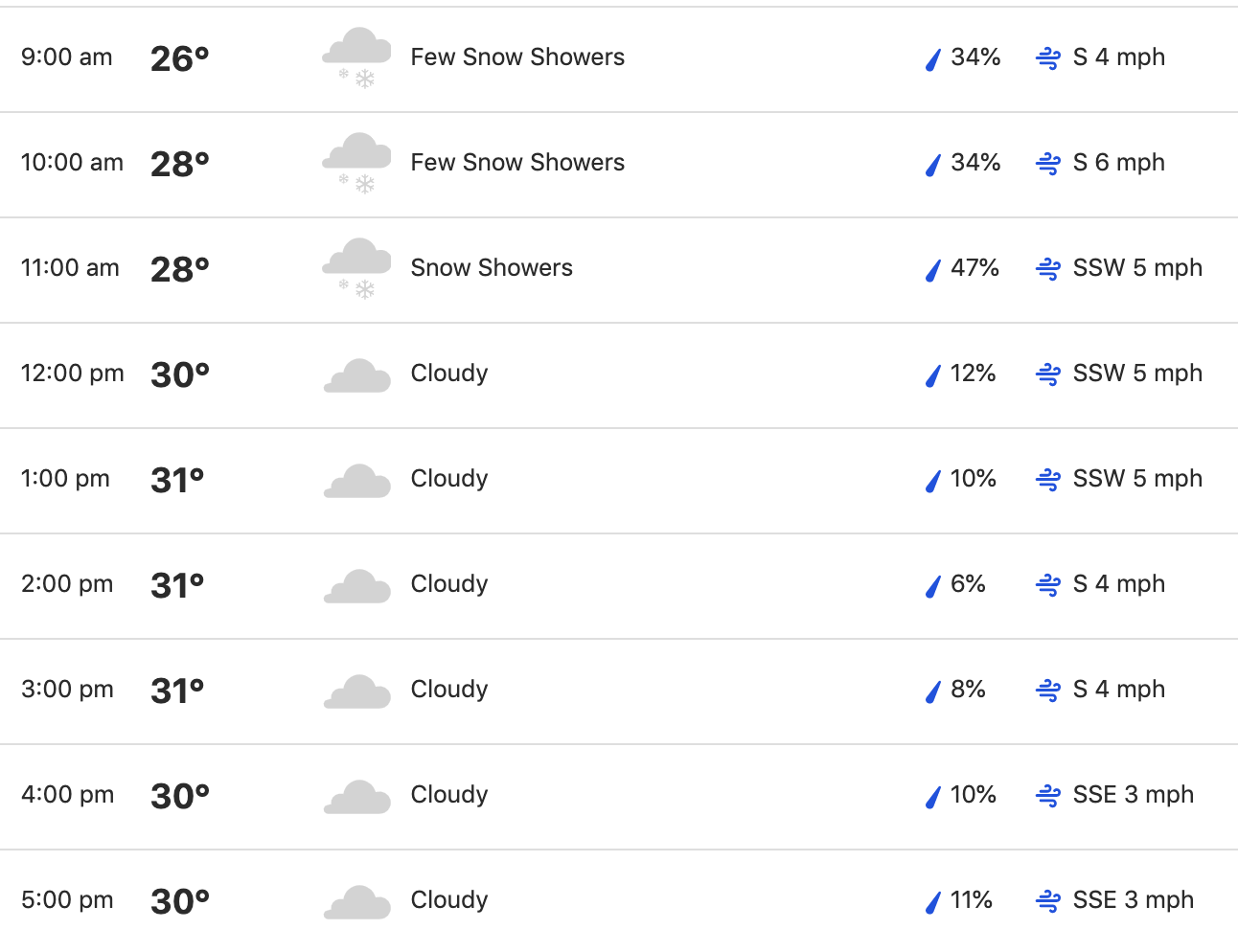Click the wind icon in the 4:00 pm row
The image size is (1238, 952).
(x=1048, y=796)
